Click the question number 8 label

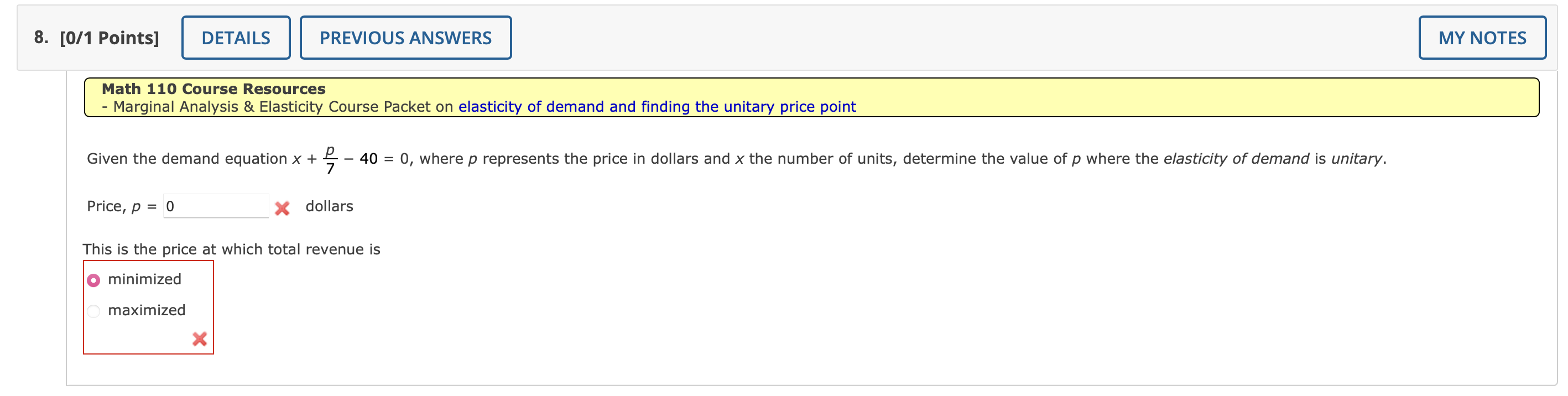point(40,37)
